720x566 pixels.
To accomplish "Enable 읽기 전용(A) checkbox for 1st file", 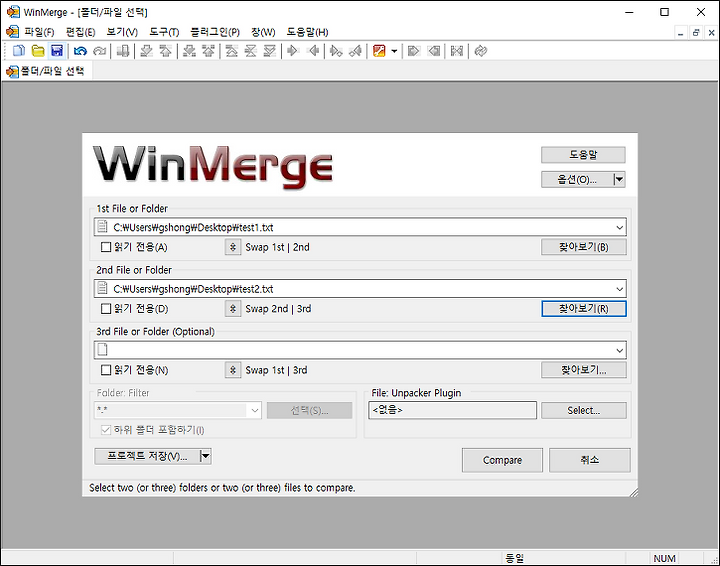I will click(106, 247).
